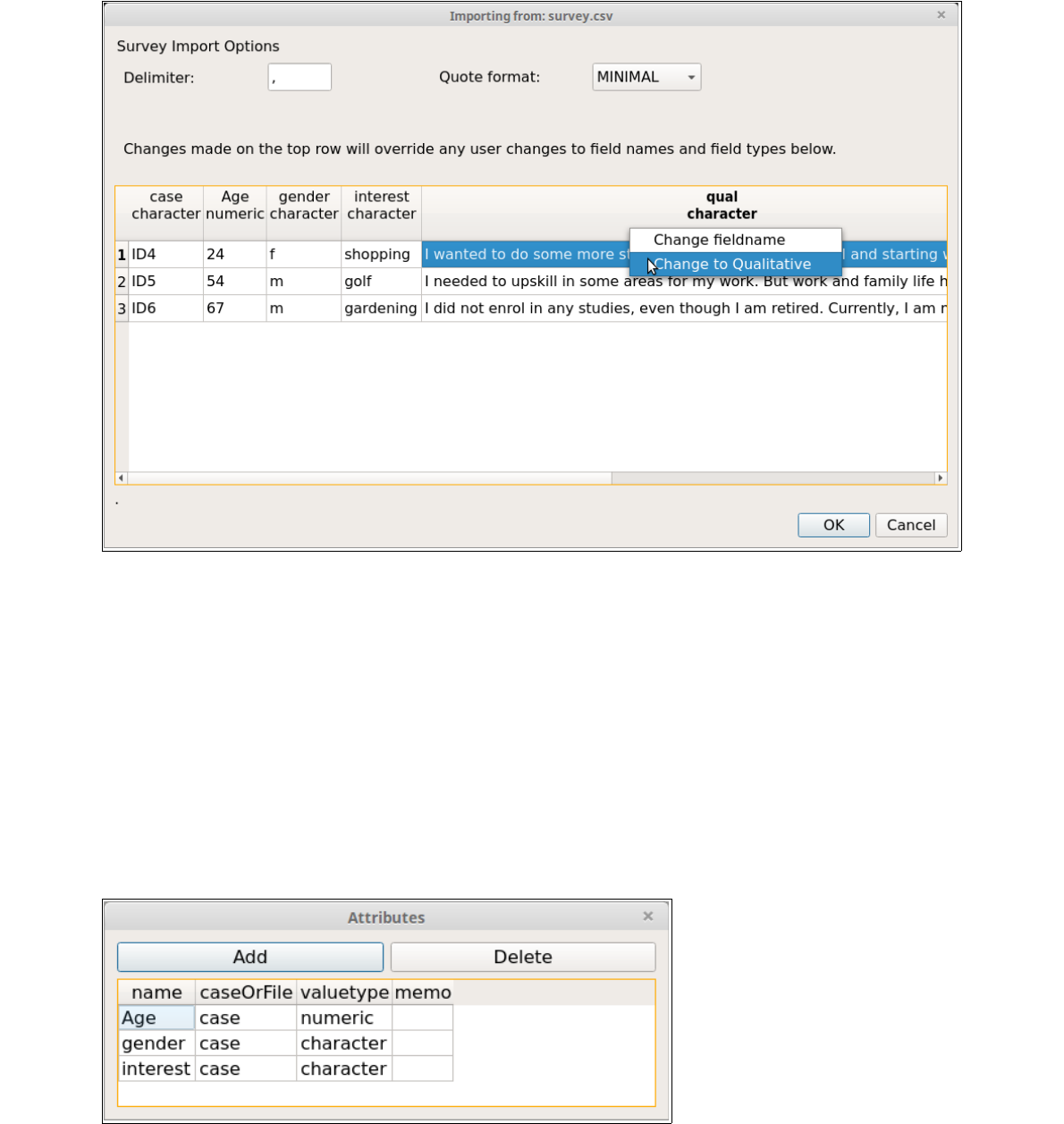
Task: Click Add button in Attributes window
Action: click(250, 957)
